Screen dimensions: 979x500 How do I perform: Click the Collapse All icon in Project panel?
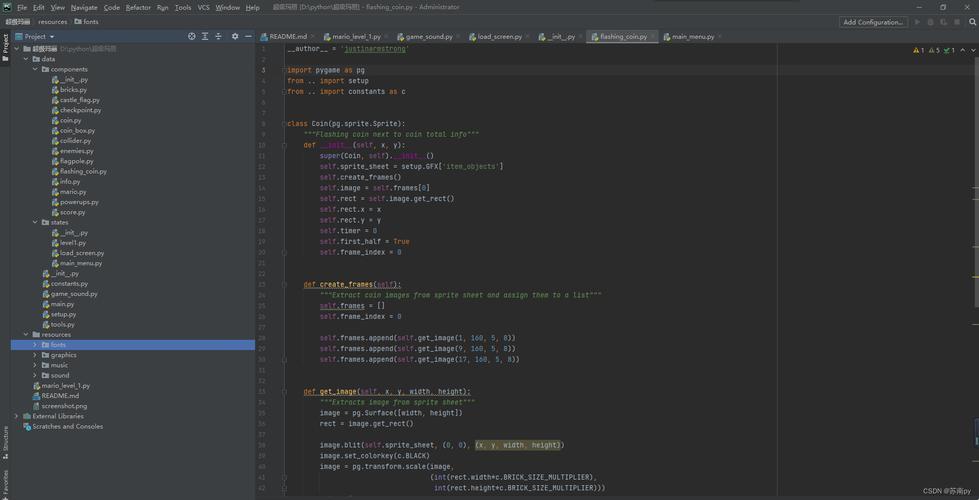coord(219,36)
